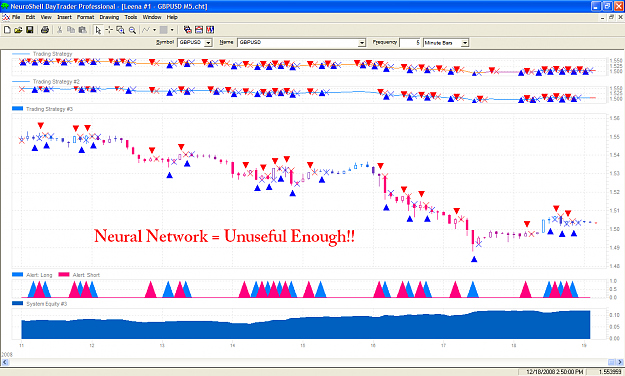Image resolution: width=625 pixels, height=376 pixels.
Task: Cut selection using the scissors icon
Action: click(x=59, y=30)
